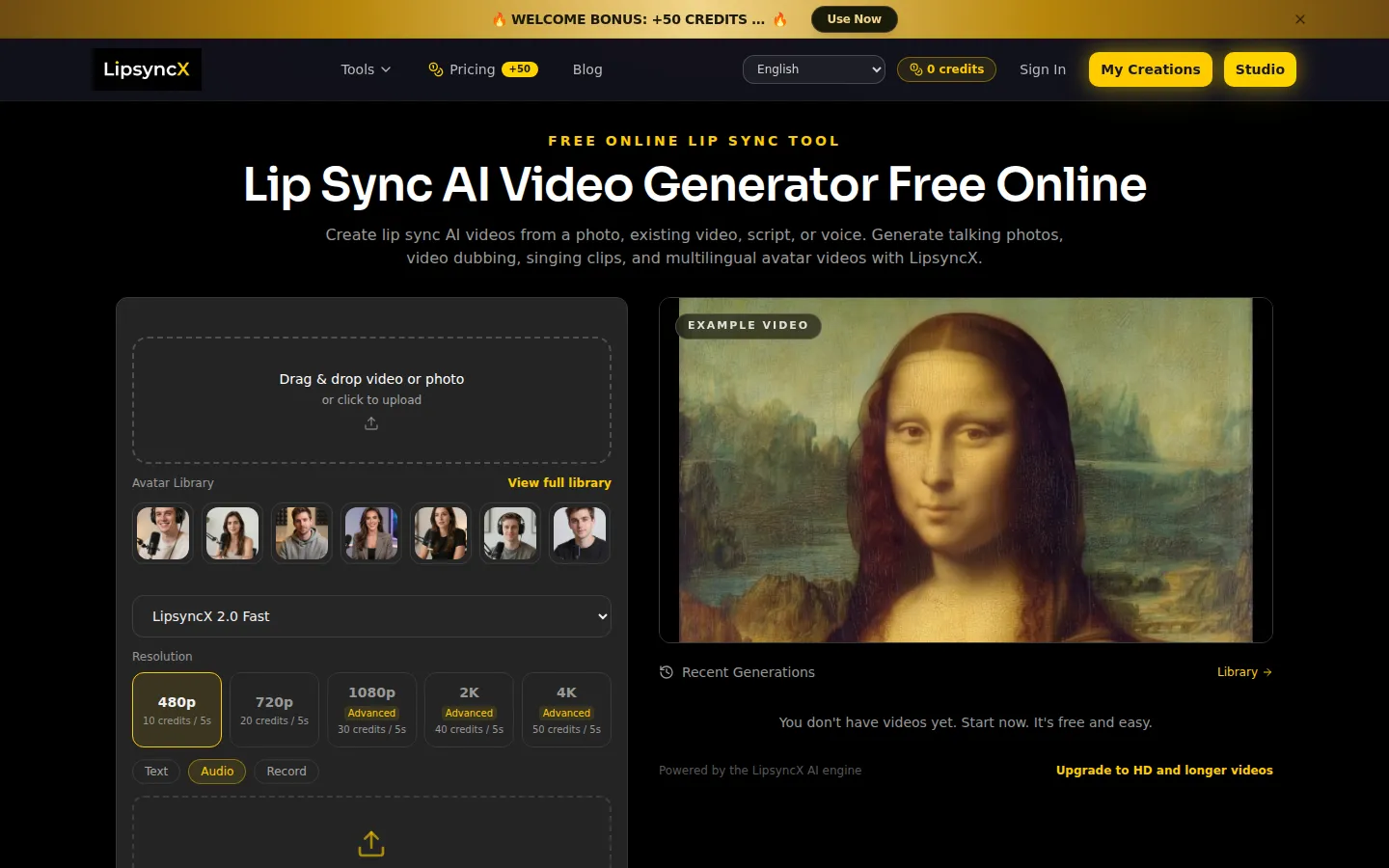Screen dimensions: 1389x868
Task: Click the audio upload arrow icon
Action: pos(371,844)
